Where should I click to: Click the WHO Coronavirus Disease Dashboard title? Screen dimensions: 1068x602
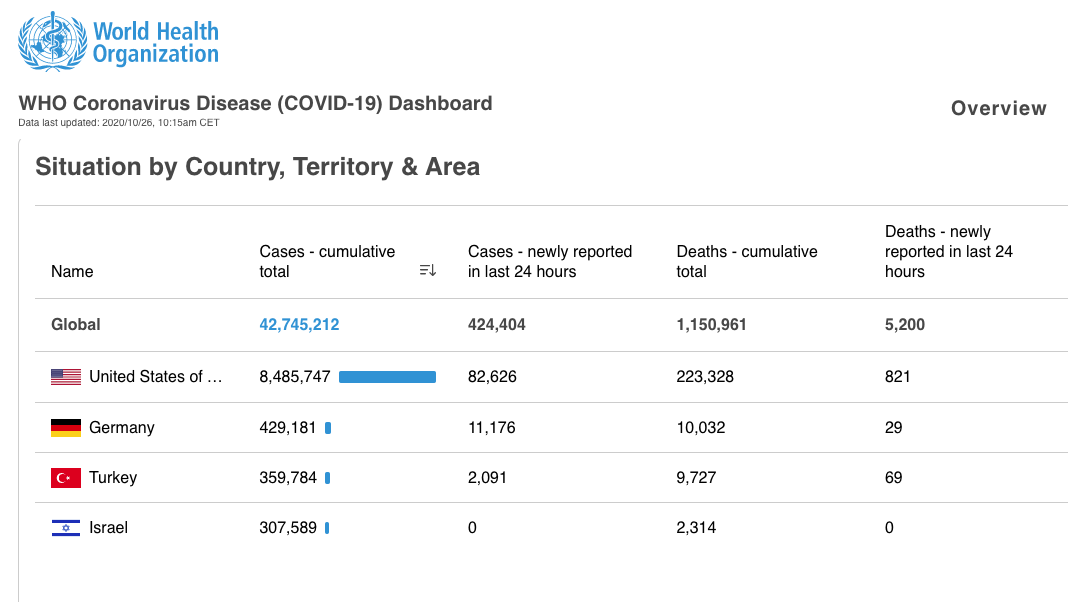255,104
